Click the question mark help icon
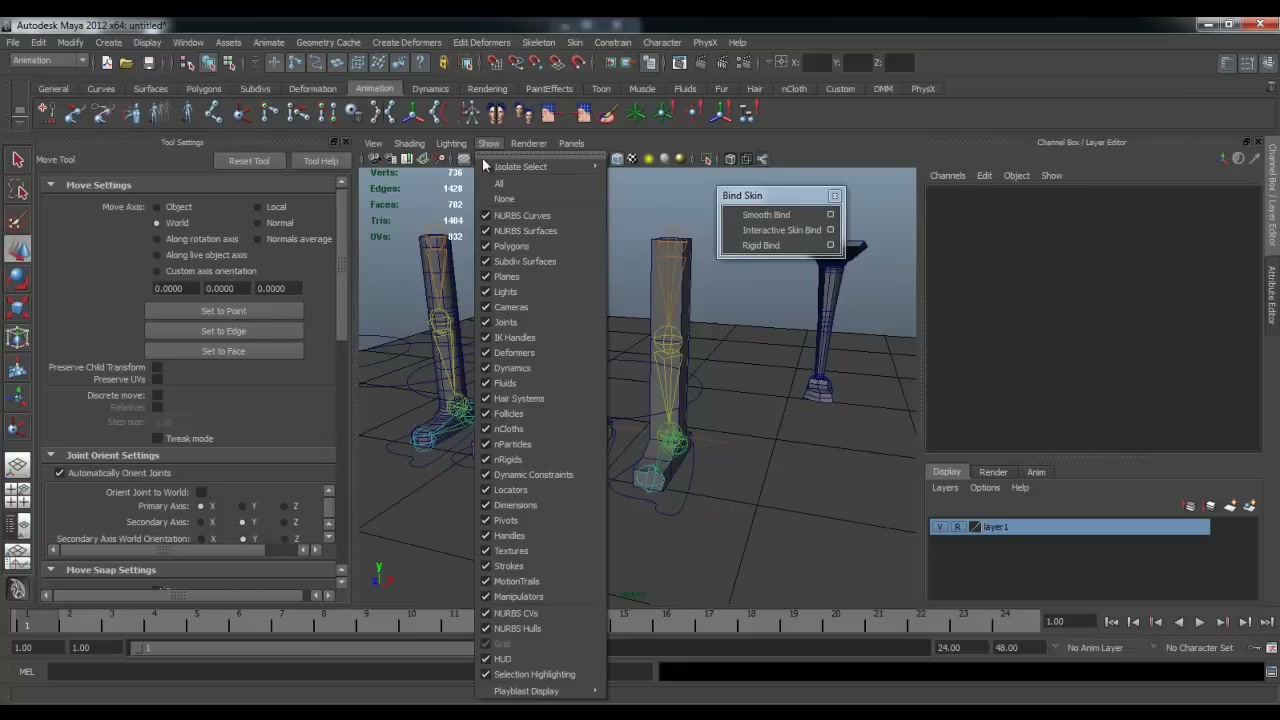 point(421,63)
